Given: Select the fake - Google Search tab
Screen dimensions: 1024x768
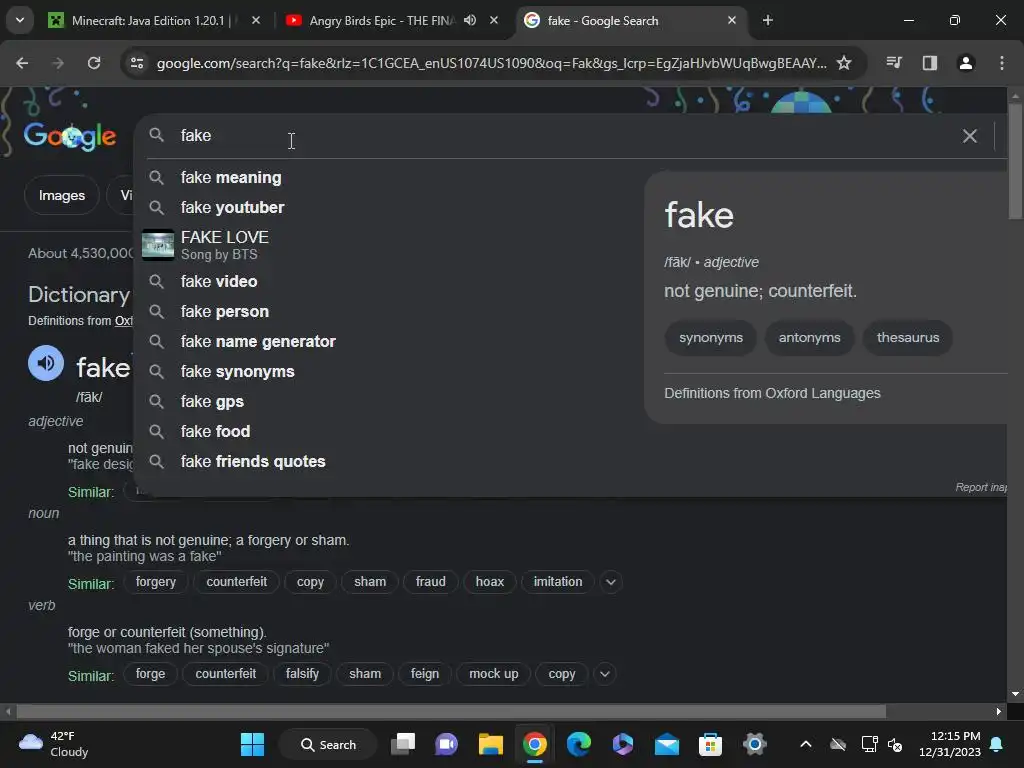Looking at the screenshot, I should click(x=630, y=20).
